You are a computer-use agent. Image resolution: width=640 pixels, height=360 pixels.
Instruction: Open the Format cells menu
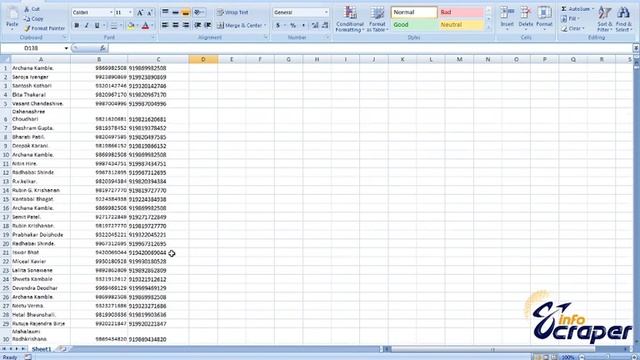coord(544,18)
